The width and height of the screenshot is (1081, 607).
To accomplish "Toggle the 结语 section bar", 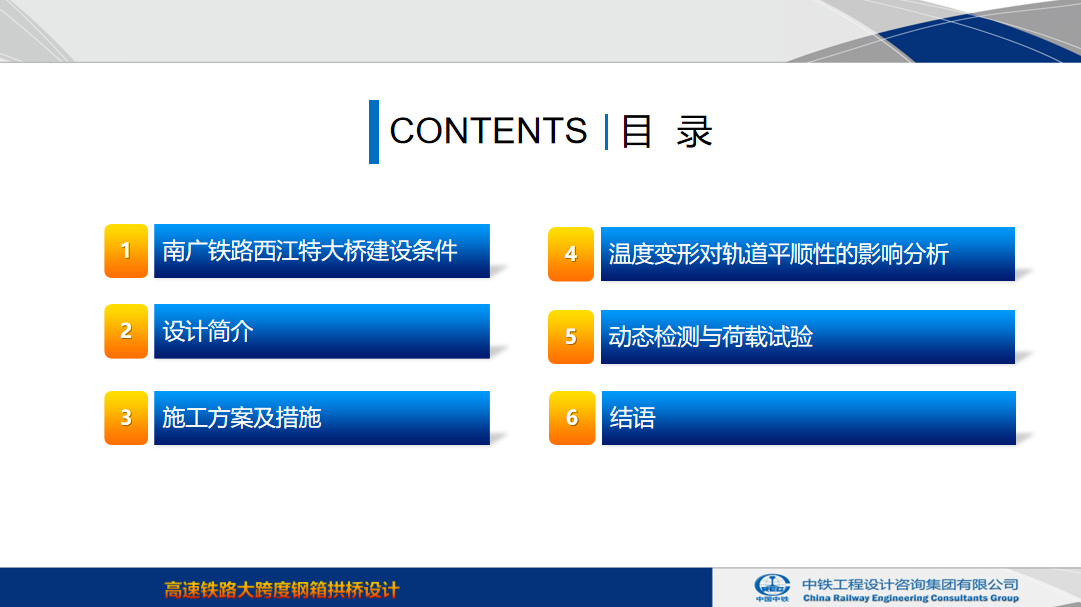I will pyautogui.click(x=807, y=417).
